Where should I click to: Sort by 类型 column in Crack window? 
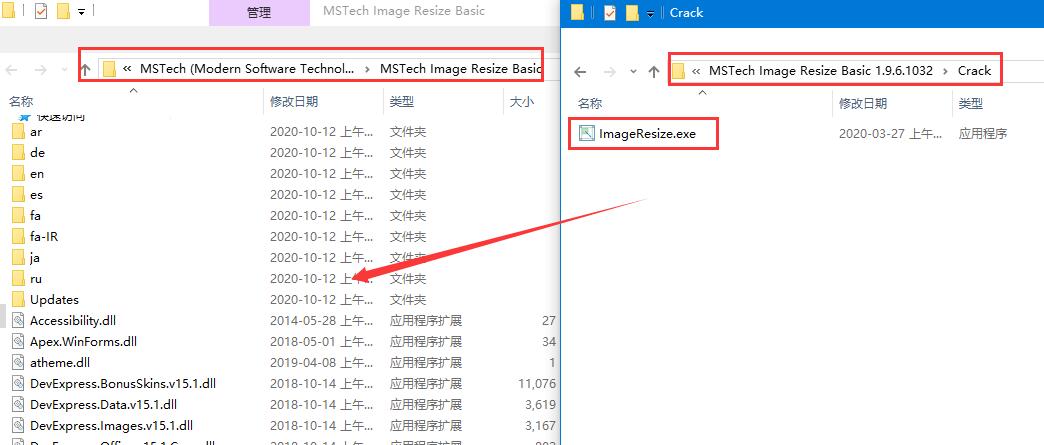(x=971, y=103)
